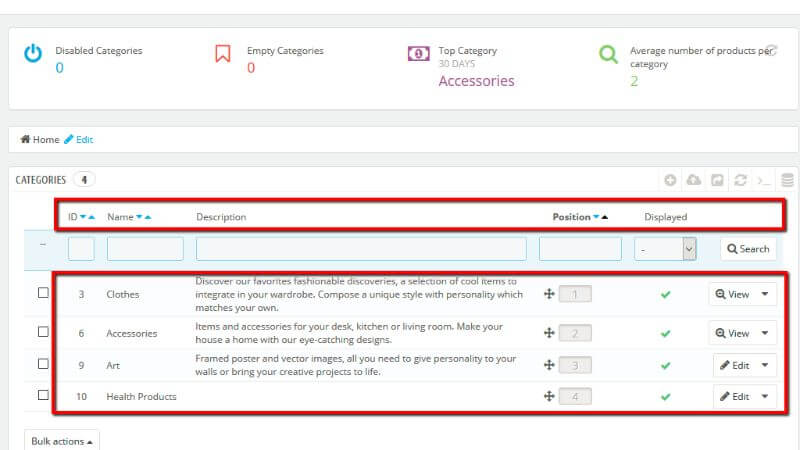Select the Clothes row checkbox
Screen dimensions: 800x450
(43, 293)
